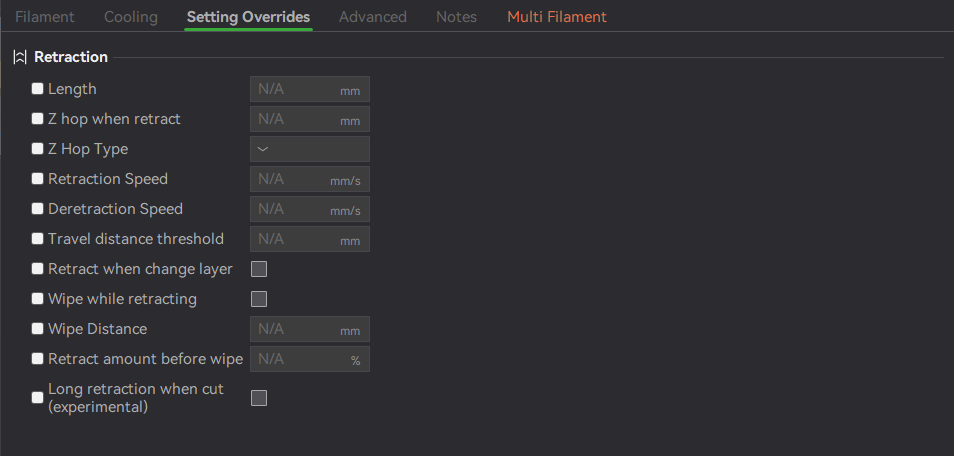This screenshot has width=954, height=456.
Task: Go to the Advanced tab
Action: tap(373, 17)
